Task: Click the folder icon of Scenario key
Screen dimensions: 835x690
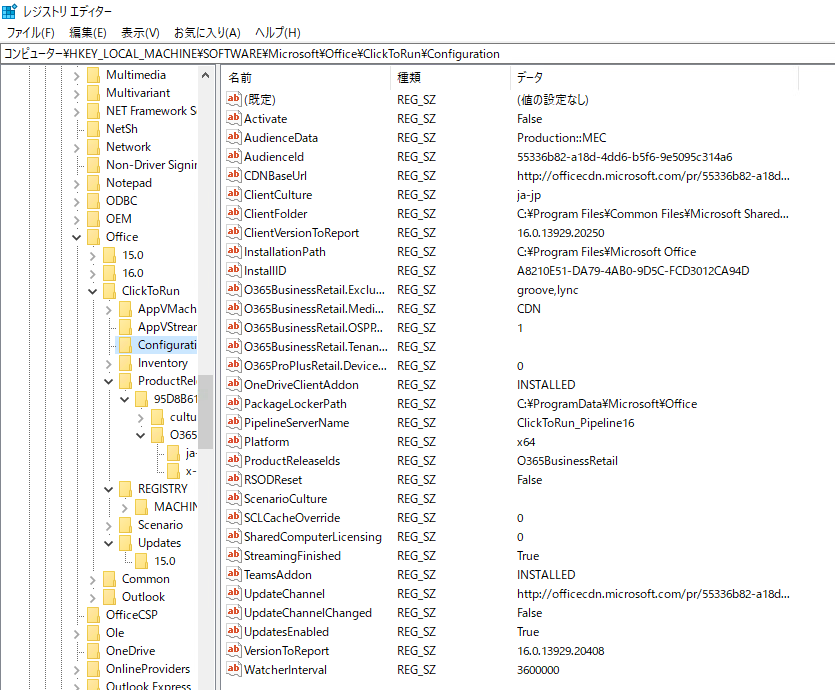Action: coord(125,525)
